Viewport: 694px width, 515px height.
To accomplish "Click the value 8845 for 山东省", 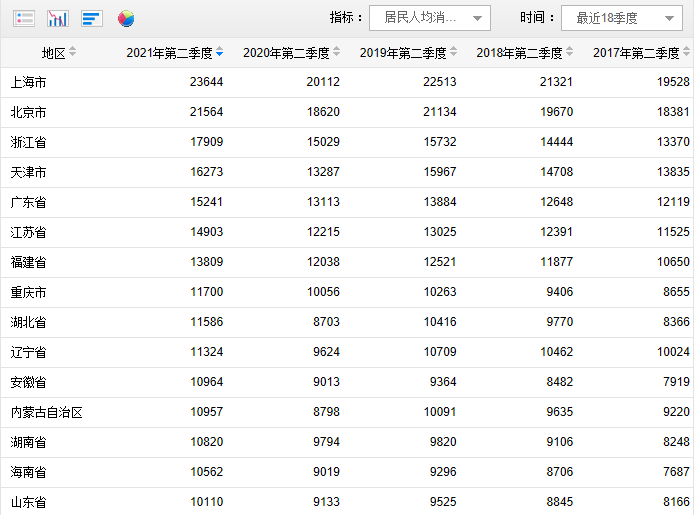I will coord(559,502).
